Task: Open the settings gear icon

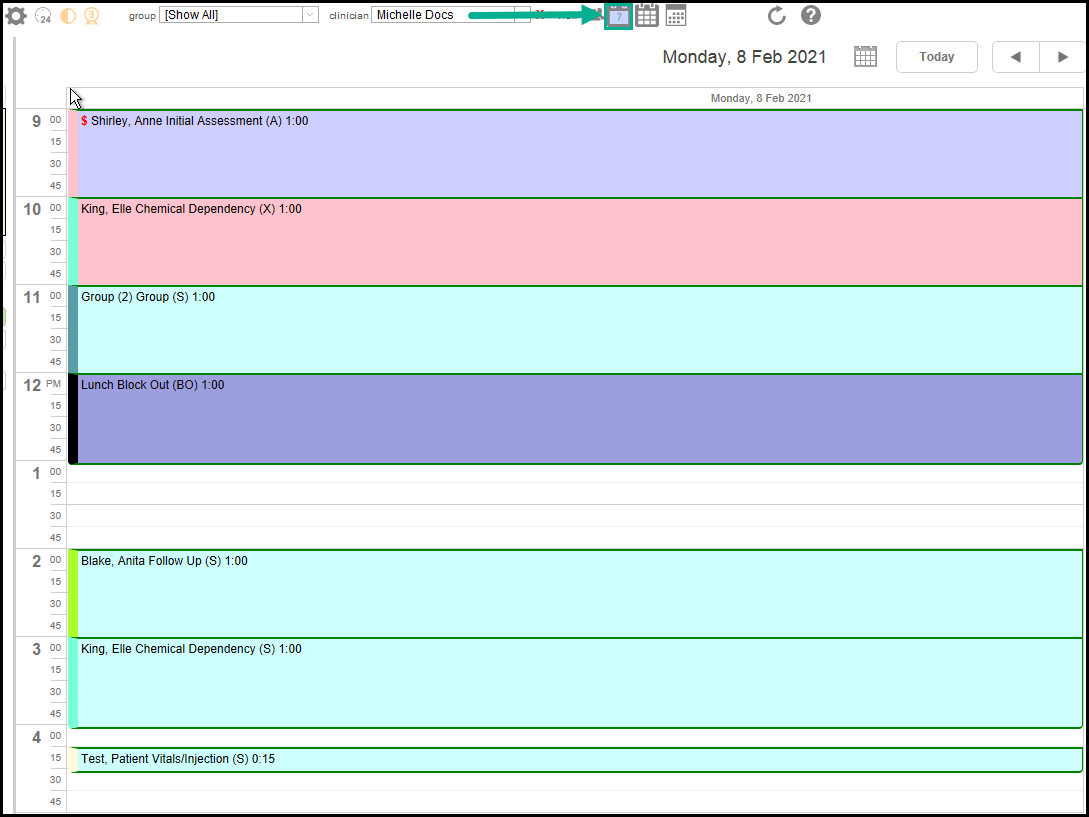Action: (16, 16)
